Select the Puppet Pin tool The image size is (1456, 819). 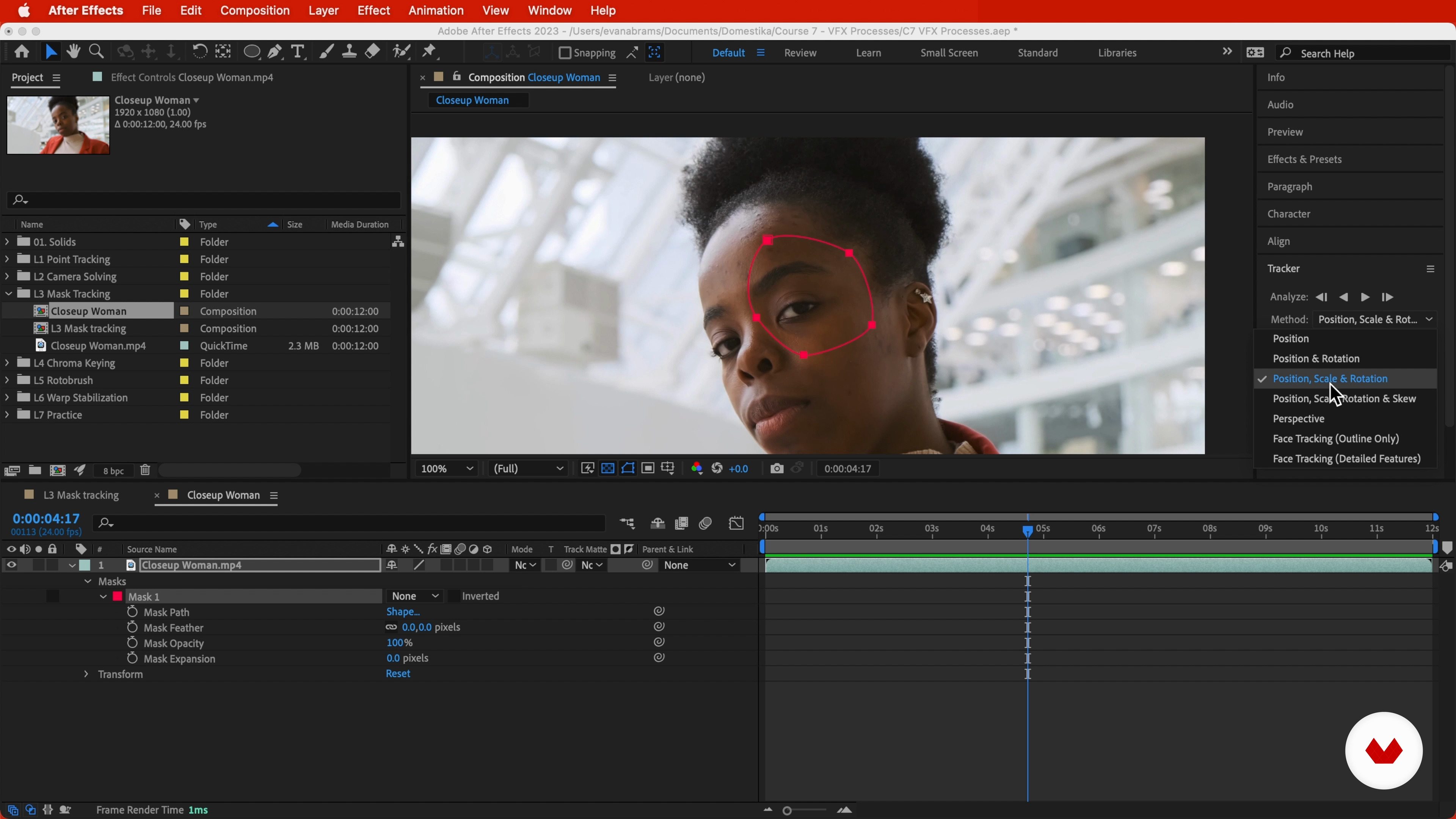click(430, 52)
